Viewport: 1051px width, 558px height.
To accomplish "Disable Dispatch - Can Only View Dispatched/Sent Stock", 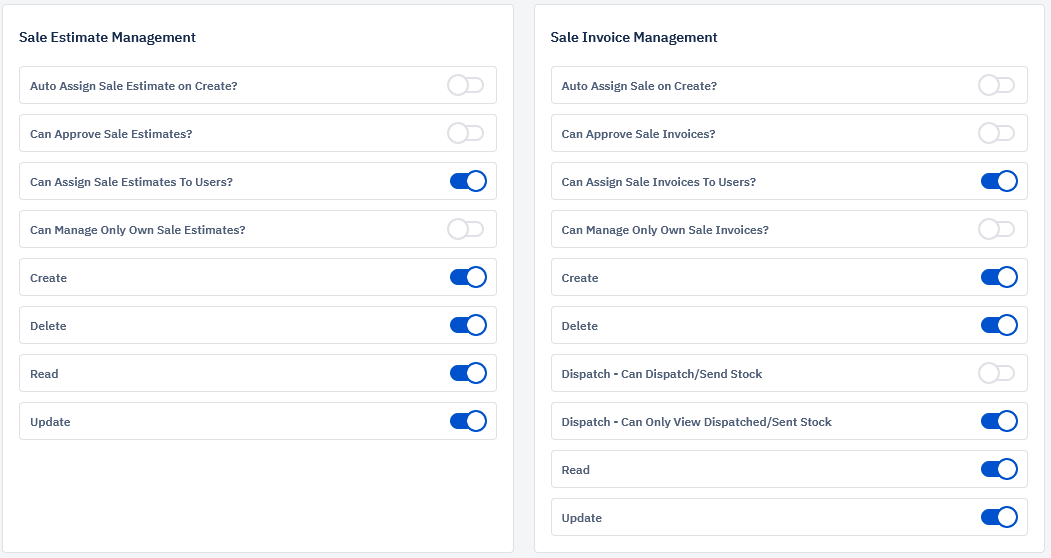I will pyautogui.click(x=999, y=421).
